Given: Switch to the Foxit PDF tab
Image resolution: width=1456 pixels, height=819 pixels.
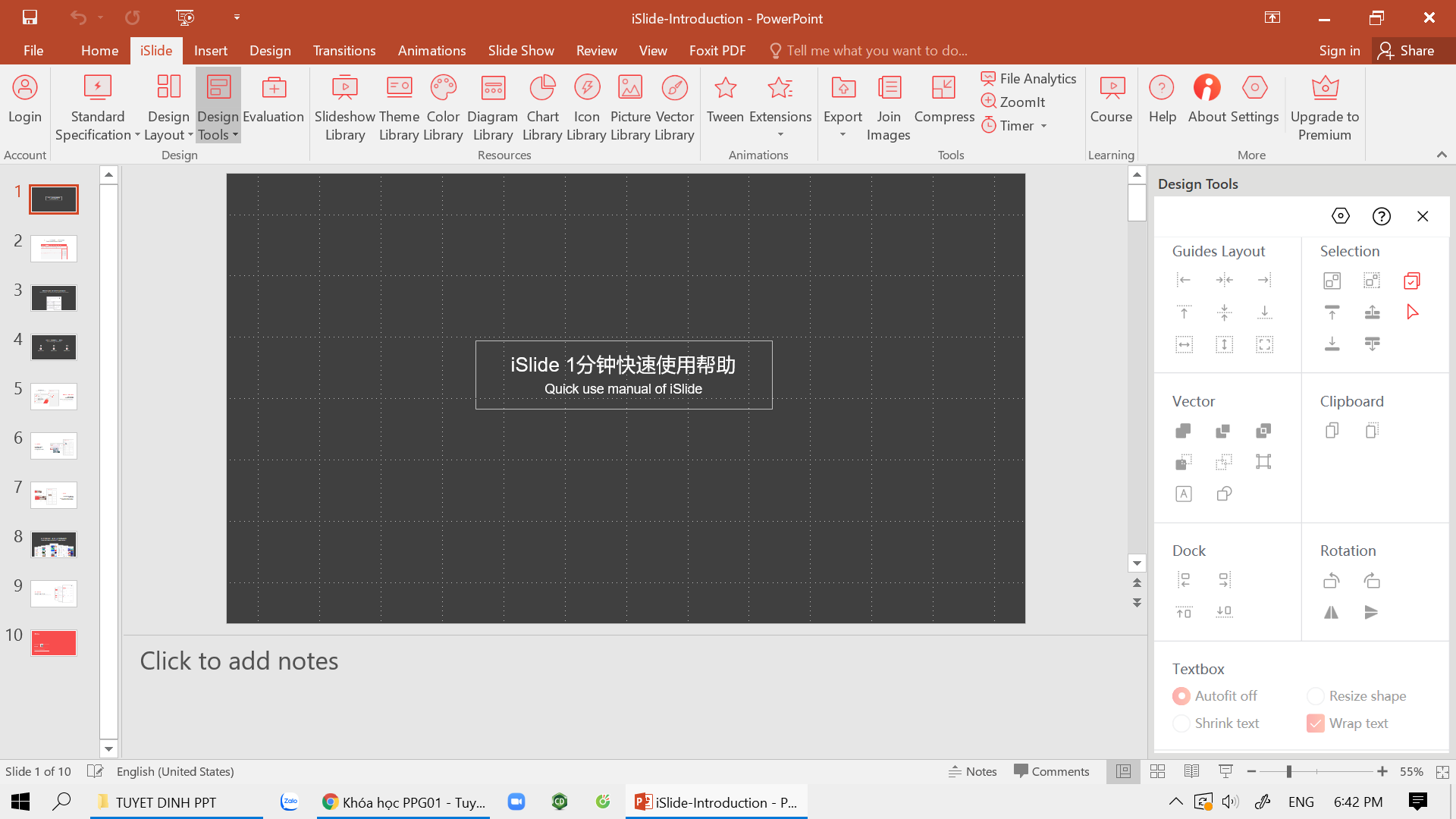Looking at the screenshot, I should [x=717, y=51].
